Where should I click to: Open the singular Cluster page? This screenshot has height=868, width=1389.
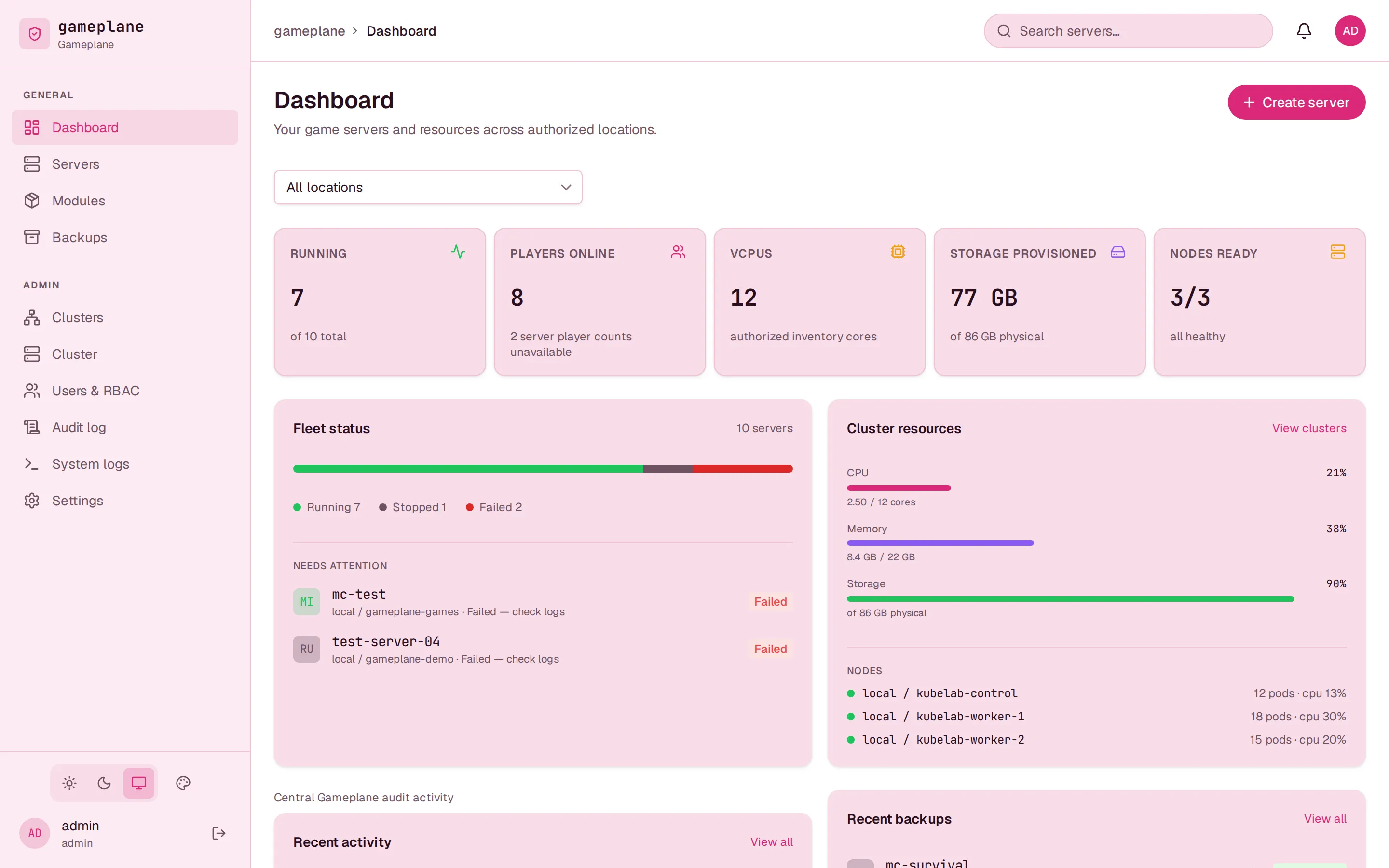[124, 354]
